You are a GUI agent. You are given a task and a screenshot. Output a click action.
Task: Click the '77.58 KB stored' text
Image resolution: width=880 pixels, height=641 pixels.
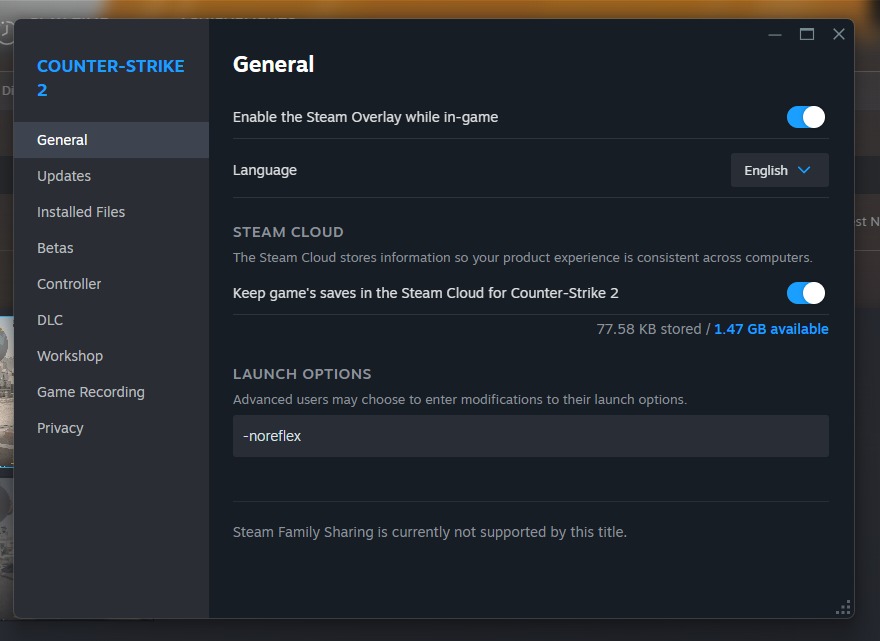tap(649, 329)
